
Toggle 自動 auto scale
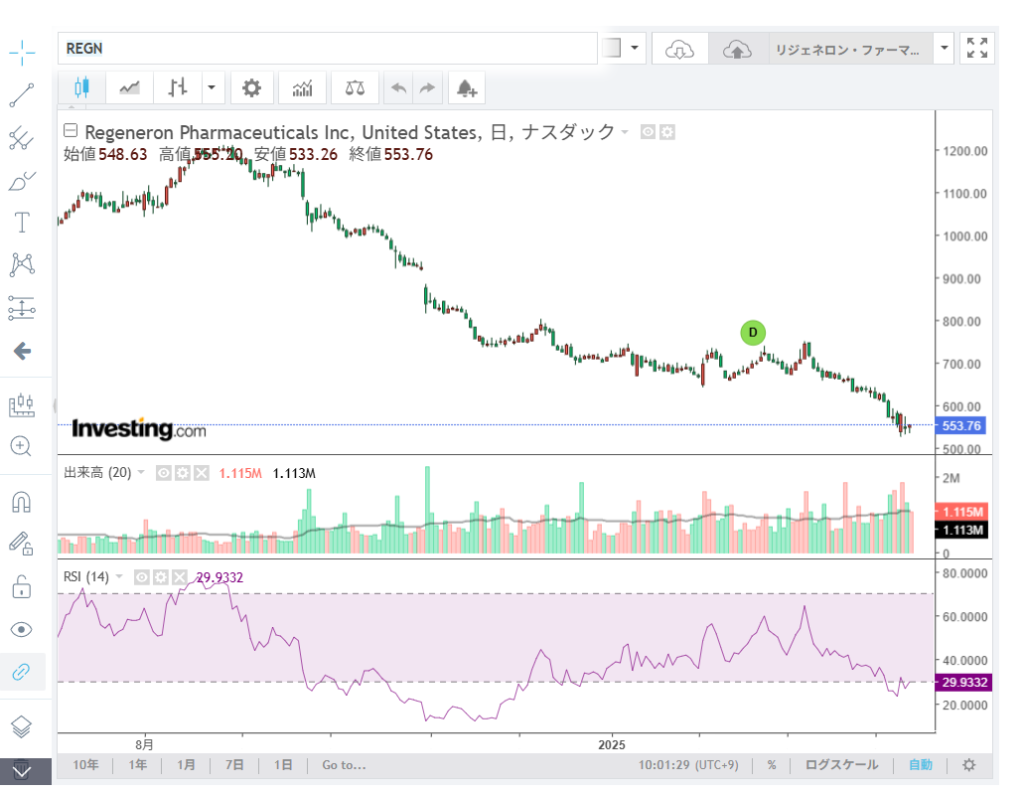pos(921,765)
